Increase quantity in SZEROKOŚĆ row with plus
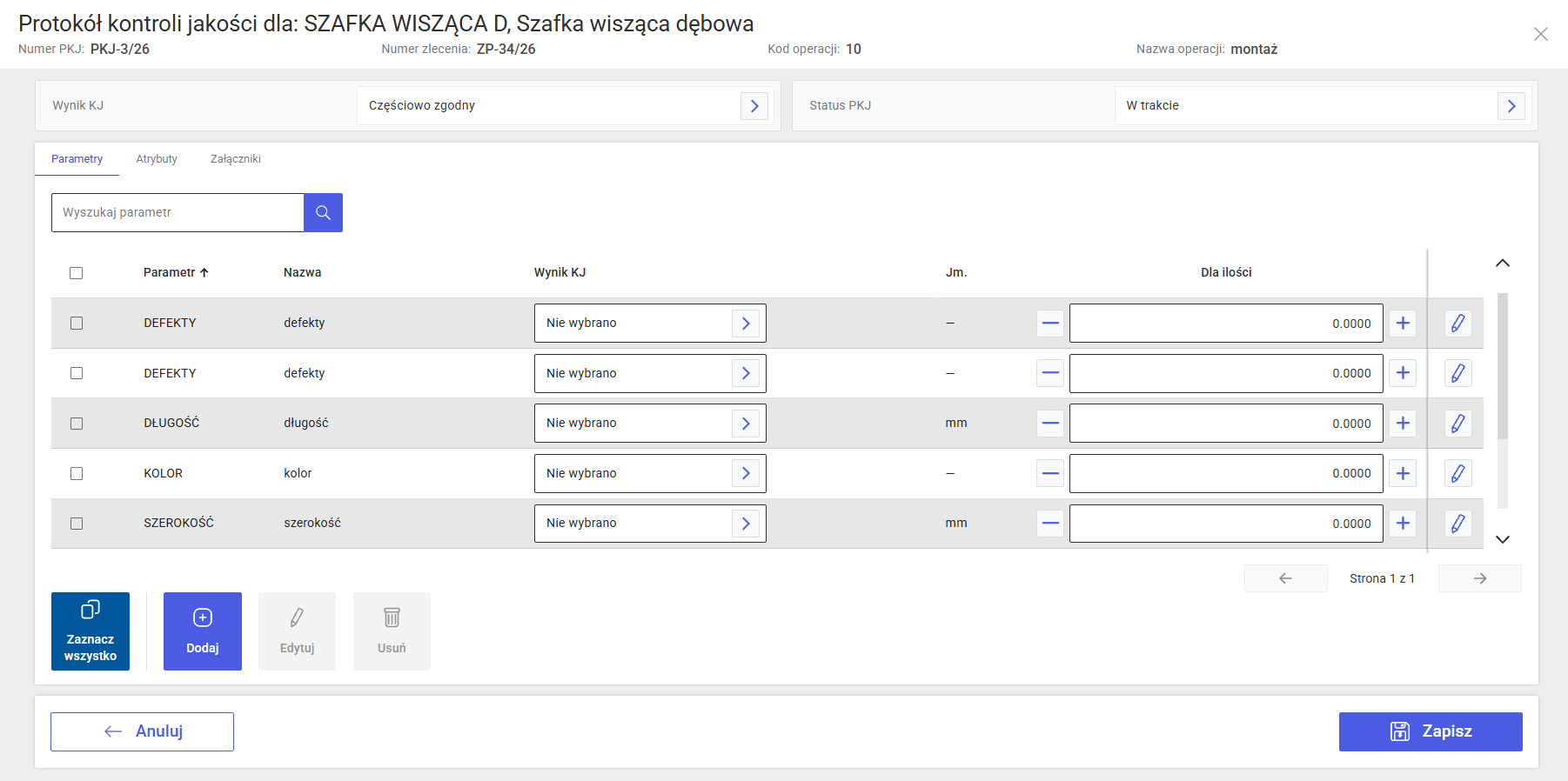The height and width of the screenshot is (781, 1568). 1403,524
